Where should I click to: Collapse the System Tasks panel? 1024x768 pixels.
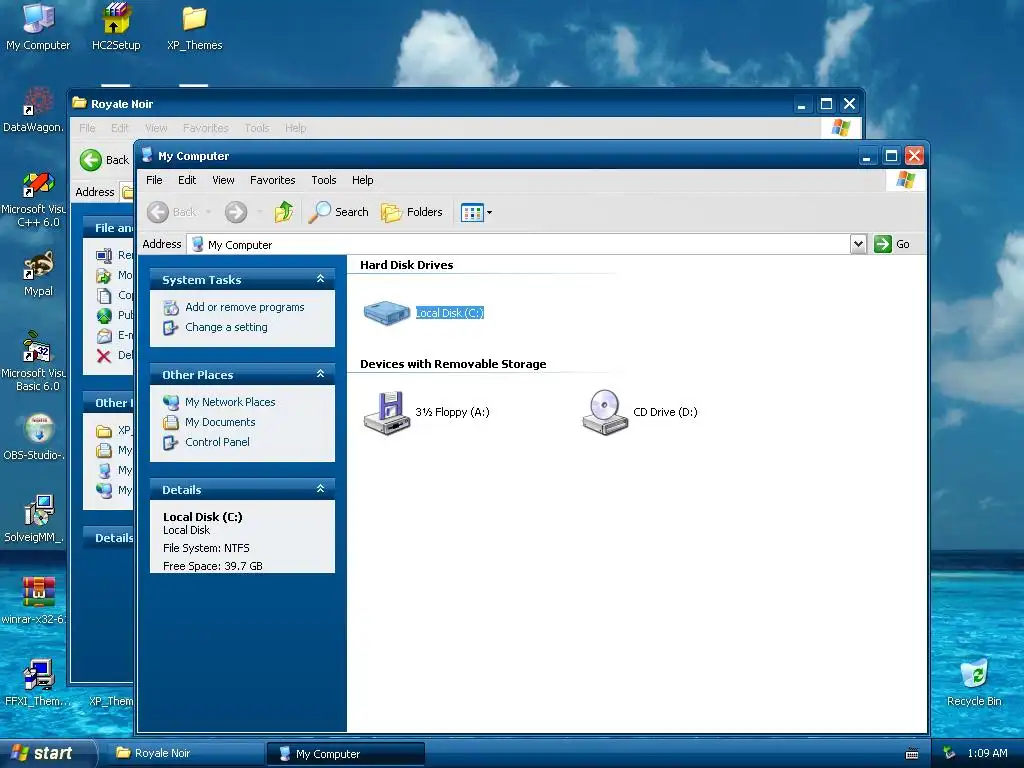tap(320, 279)
